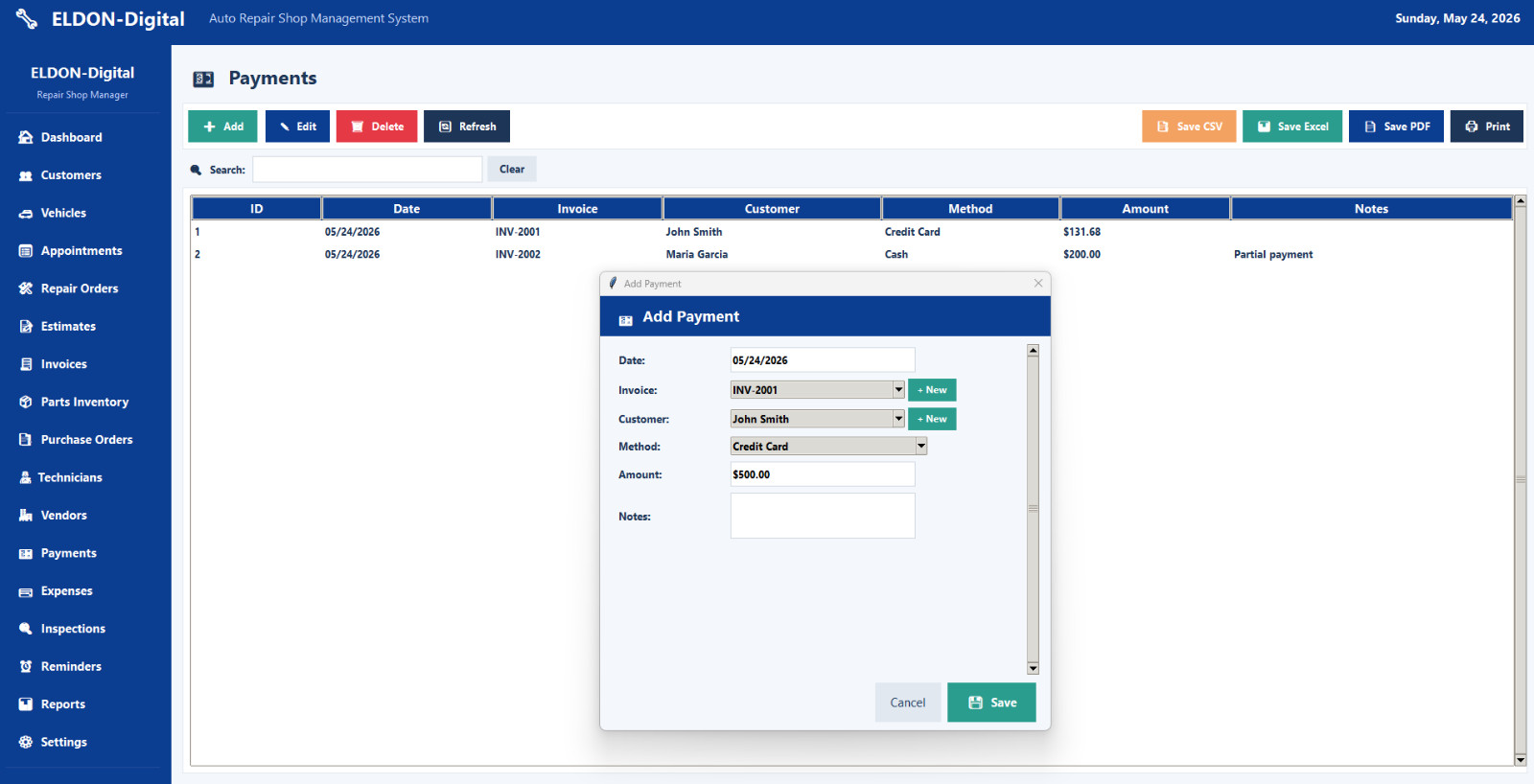
Task: Open the Payments page in sidebar
Action: click(68, 553)
